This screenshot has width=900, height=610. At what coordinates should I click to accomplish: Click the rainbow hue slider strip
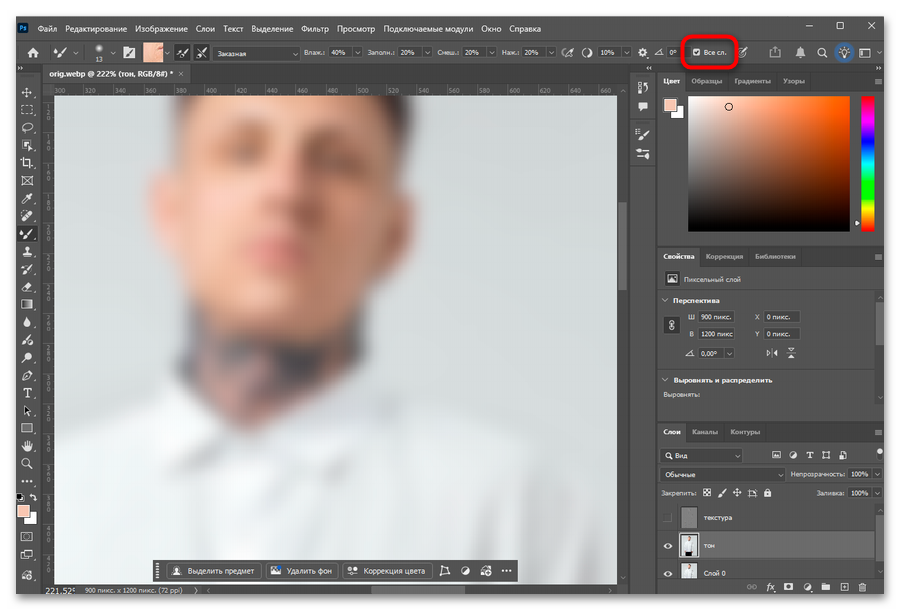[868, 164]
